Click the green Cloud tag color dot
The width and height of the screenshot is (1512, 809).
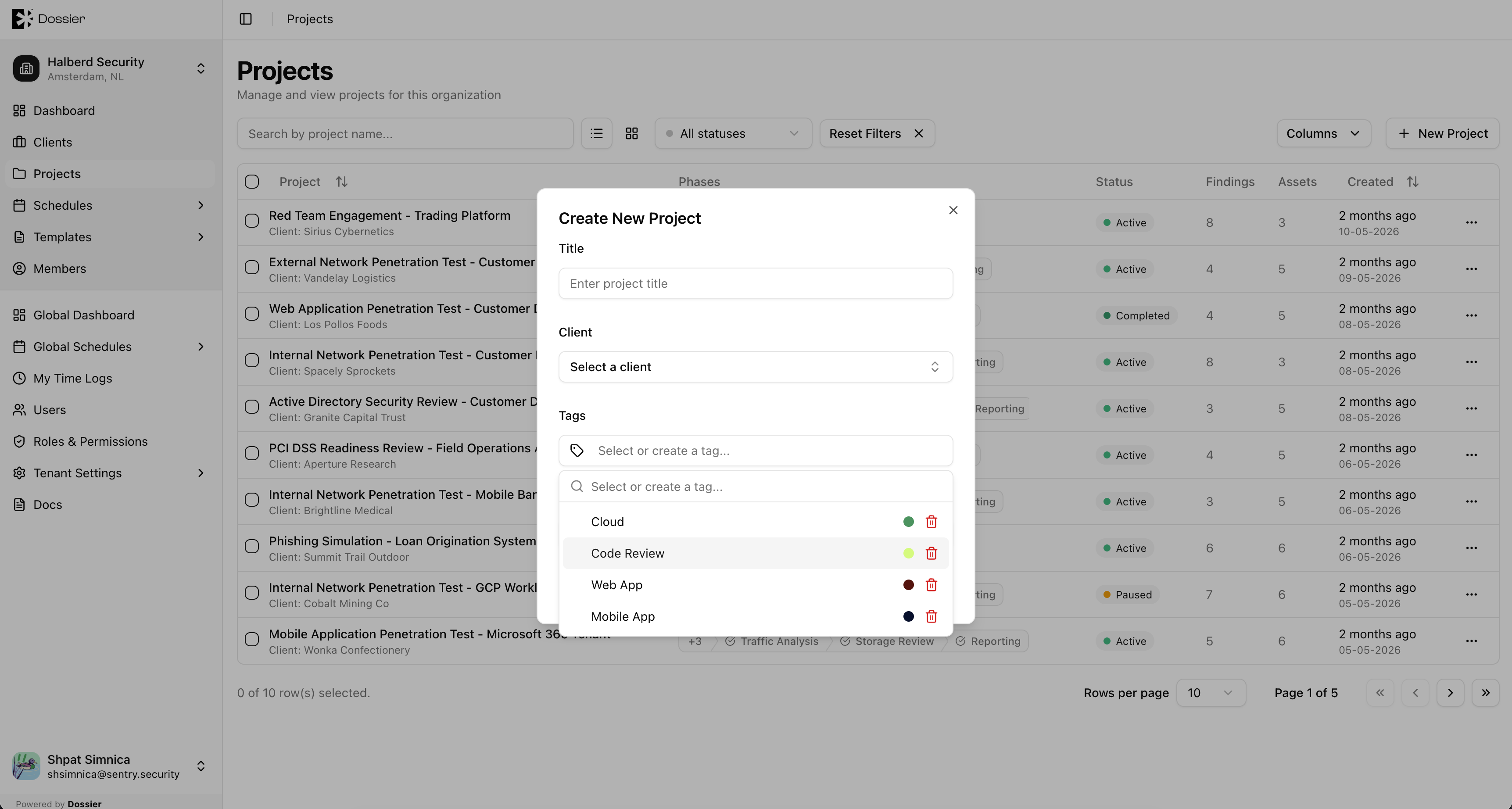tap(908, 521)
